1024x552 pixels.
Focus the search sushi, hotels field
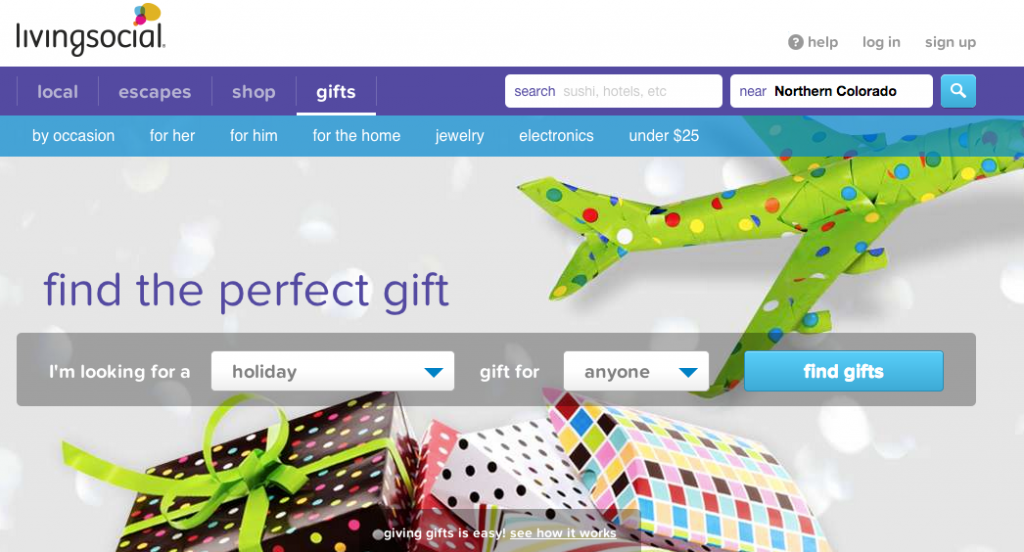(613, 91)
